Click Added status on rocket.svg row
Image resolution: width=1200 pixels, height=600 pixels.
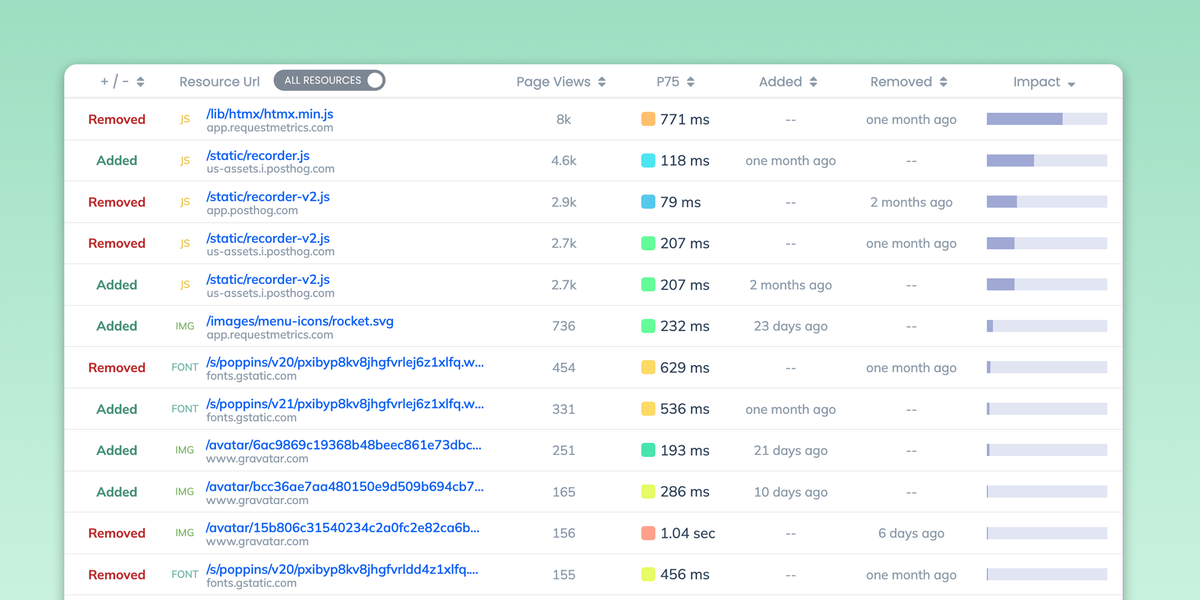pyautogui.click(x=117, y=326)
